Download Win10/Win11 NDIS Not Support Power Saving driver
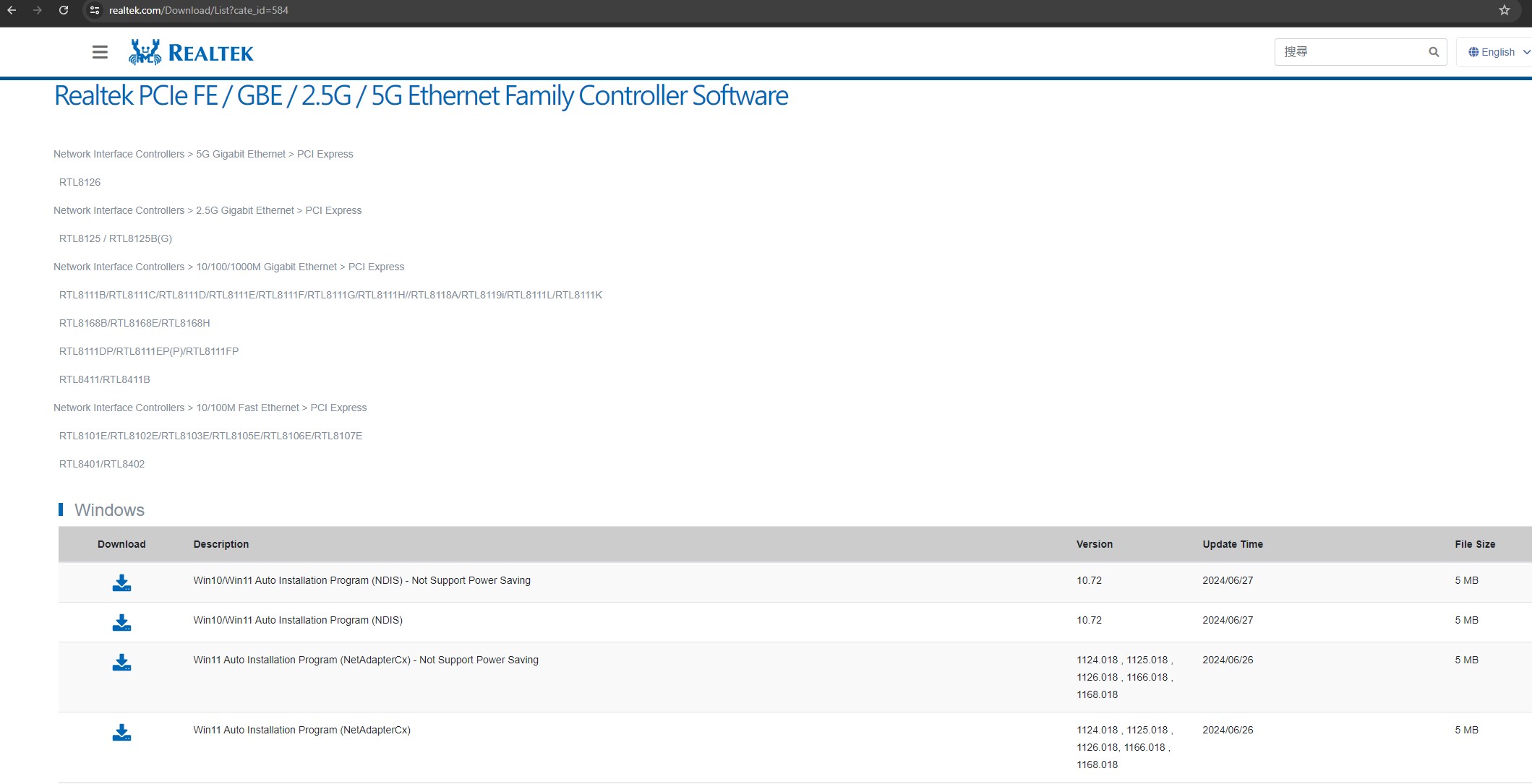The width and height of the screenshot is (1532, 784). (x=121, y=583)
